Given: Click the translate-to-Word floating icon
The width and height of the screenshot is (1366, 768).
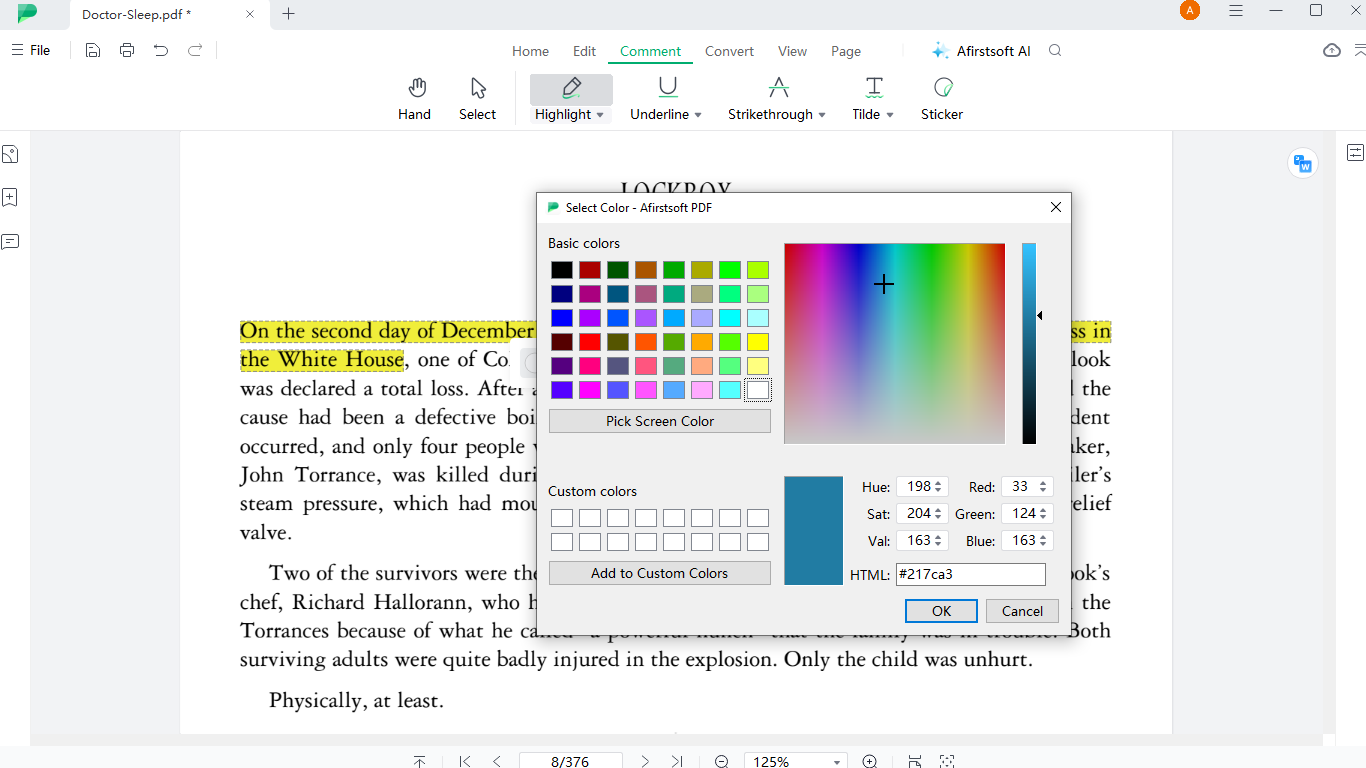Looking at the screenshot, I should pos(1303,162).
